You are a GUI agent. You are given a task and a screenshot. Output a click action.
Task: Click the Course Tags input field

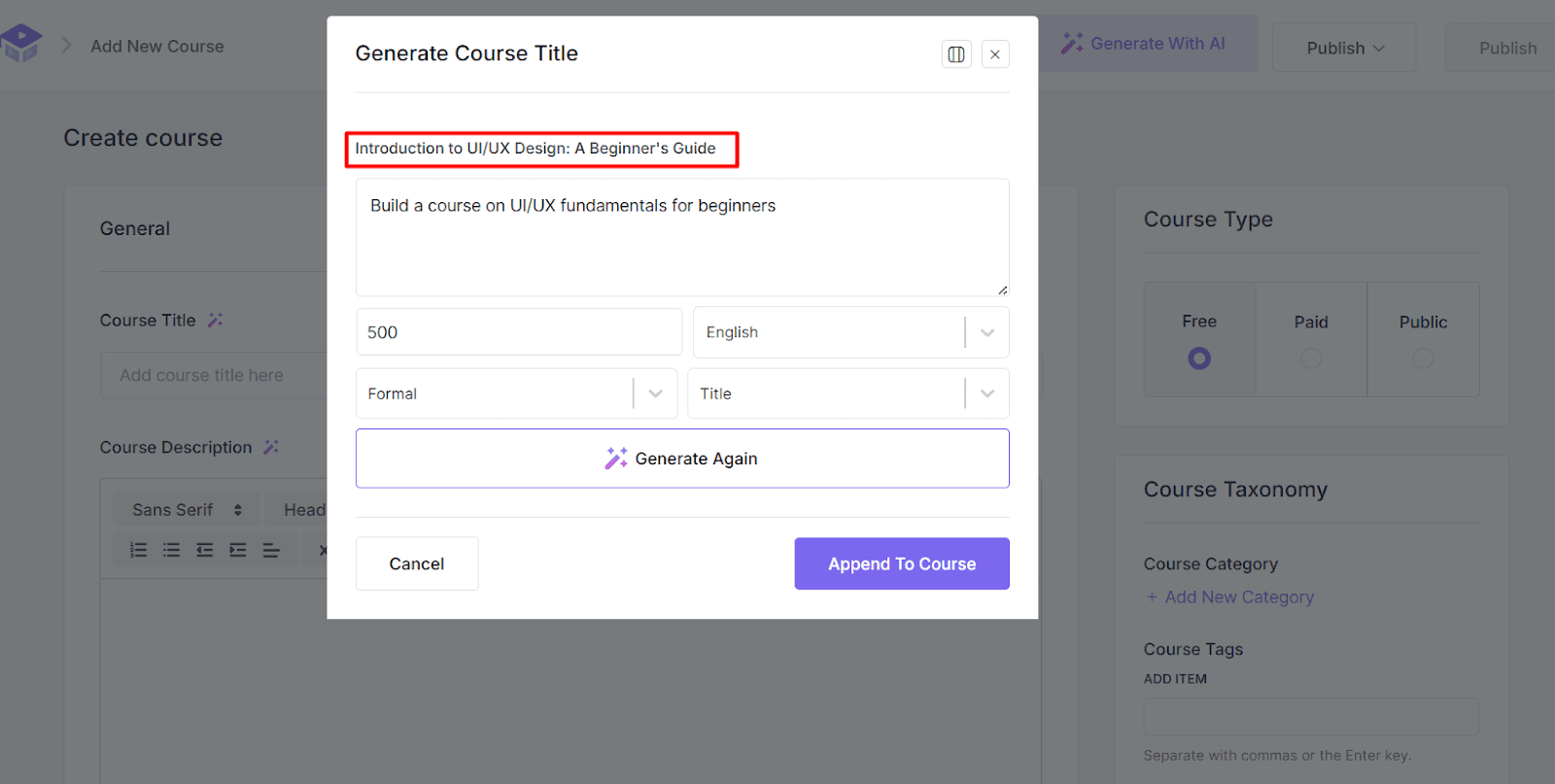pyautogui.click(x=1311, y=717)
